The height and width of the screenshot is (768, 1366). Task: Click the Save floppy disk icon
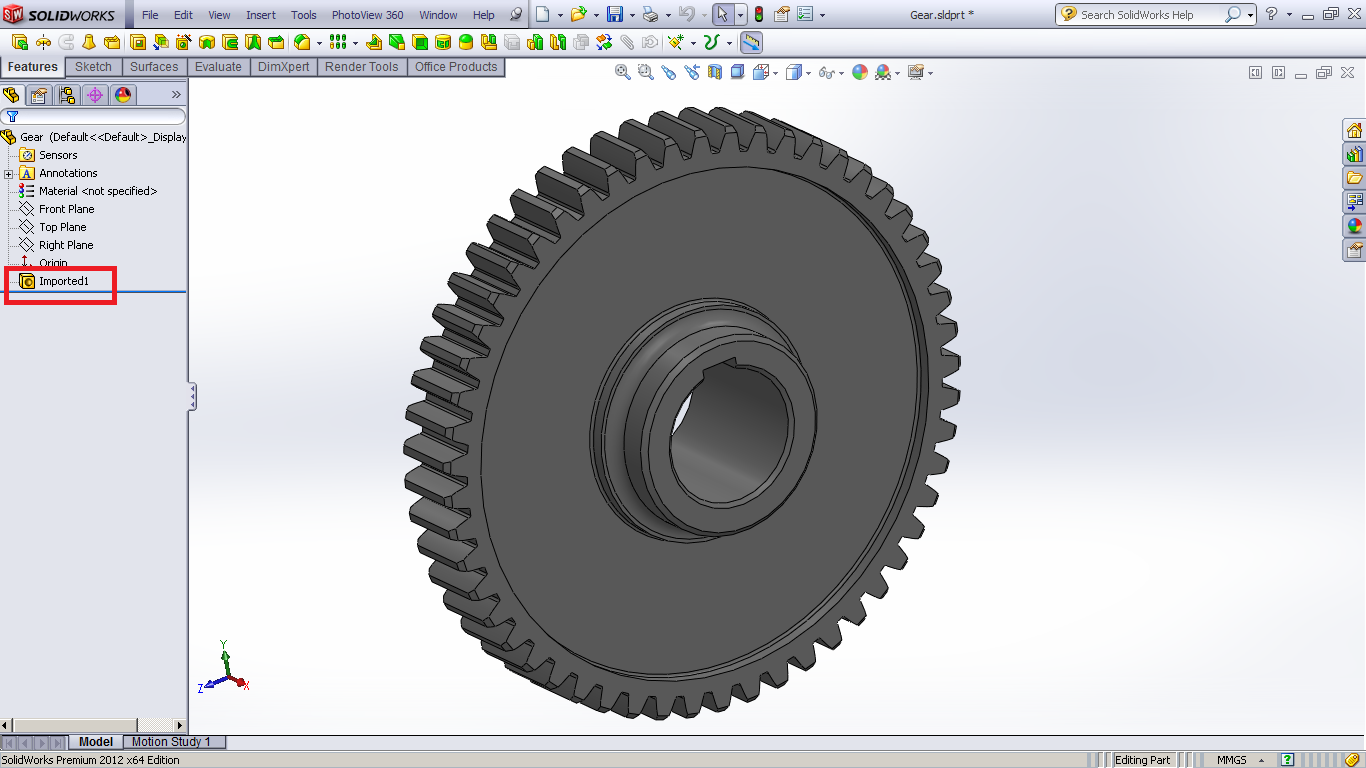point(616,15)
